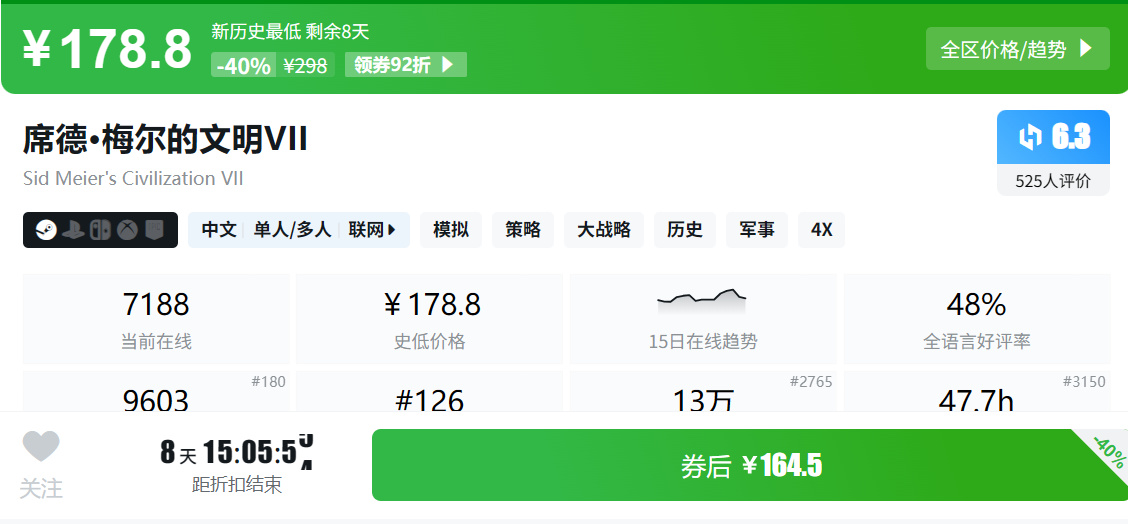Image resolution: width=1128 pixels, height=524 pixels.
Task: Choose the 军事 tag
Action: pyautogui.click(x=757, y=230)
